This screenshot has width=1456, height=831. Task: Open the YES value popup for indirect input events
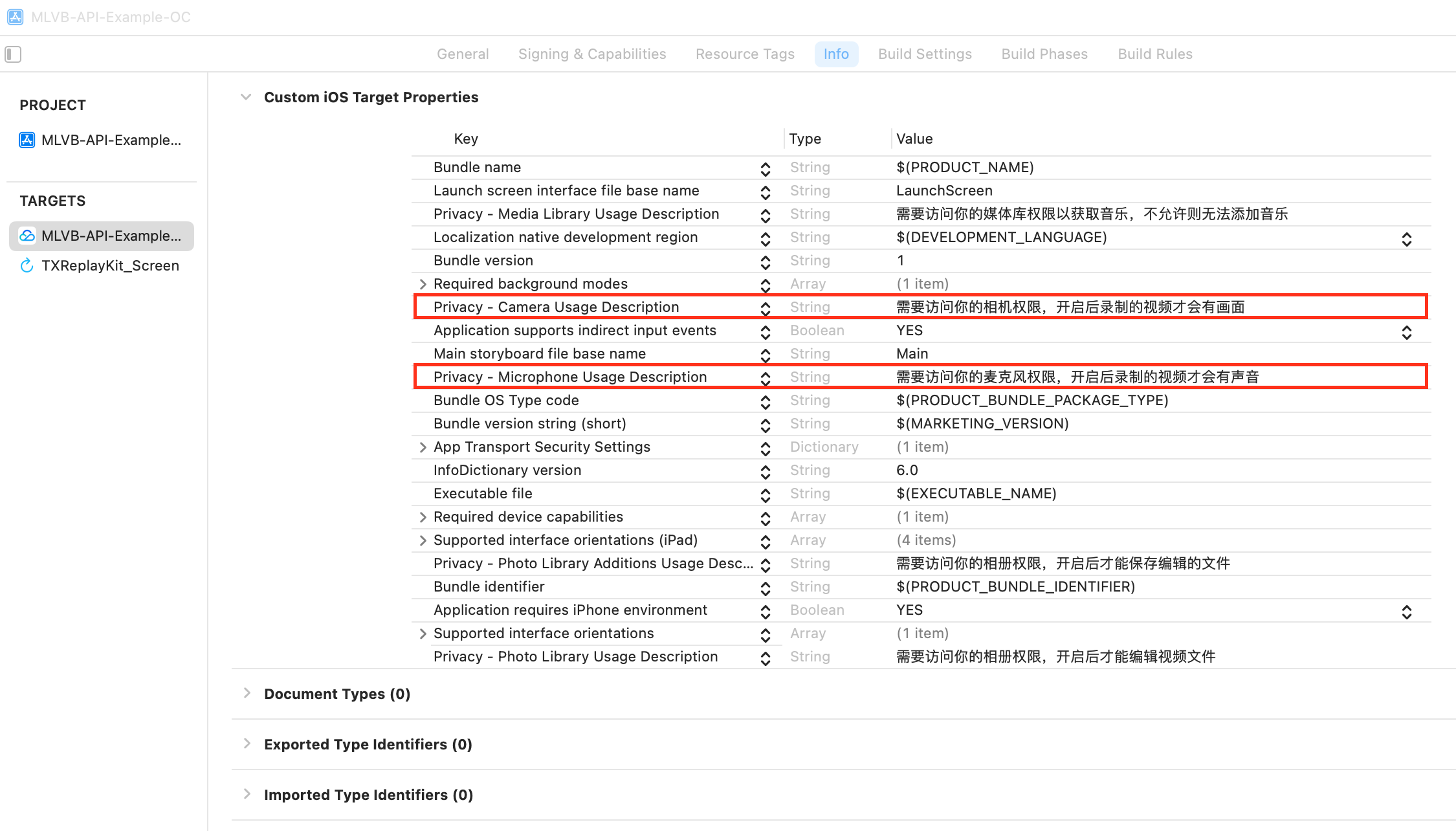point(1406,332)
